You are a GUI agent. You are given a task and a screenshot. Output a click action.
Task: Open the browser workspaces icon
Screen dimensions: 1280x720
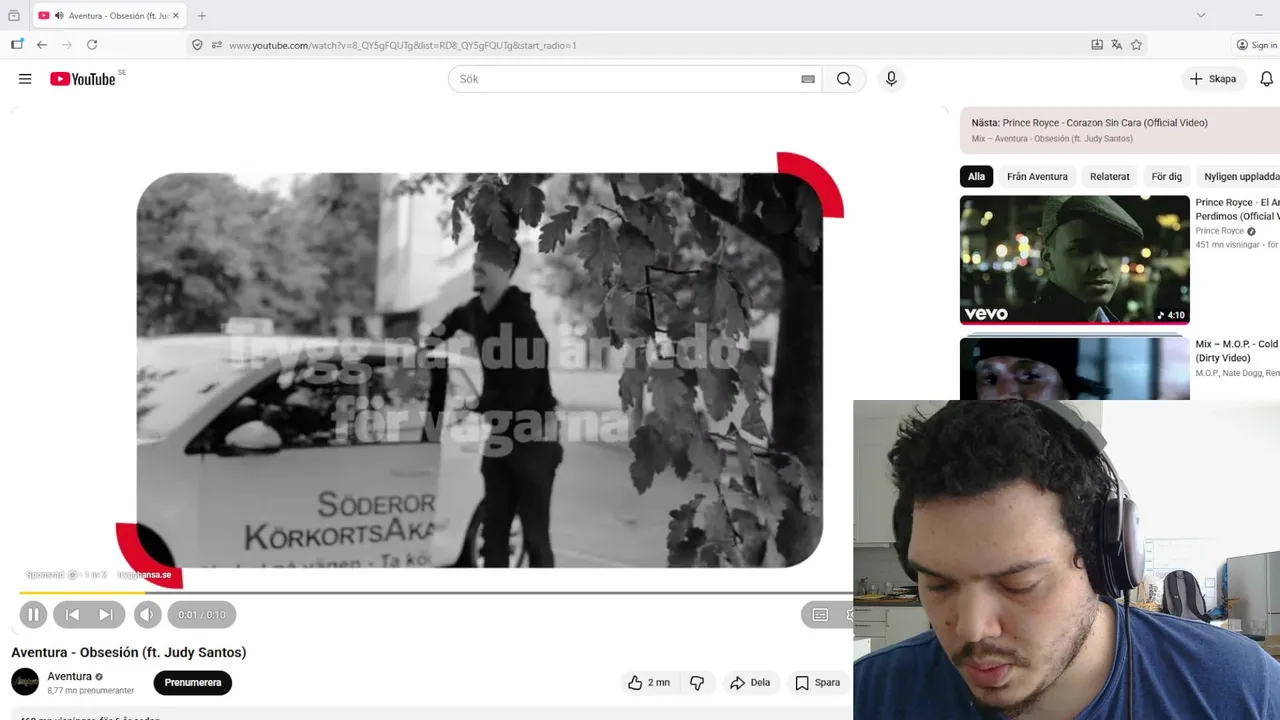(14, 15)
